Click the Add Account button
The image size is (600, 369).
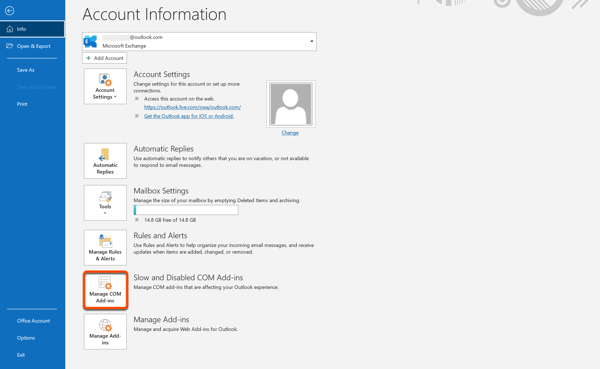[x=104, y=58]
